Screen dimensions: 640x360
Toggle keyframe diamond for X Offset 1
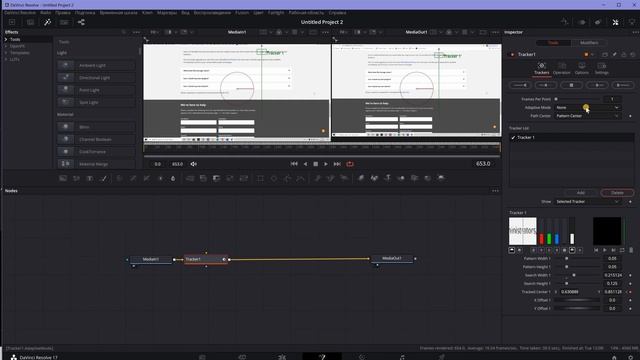point(630,300)
